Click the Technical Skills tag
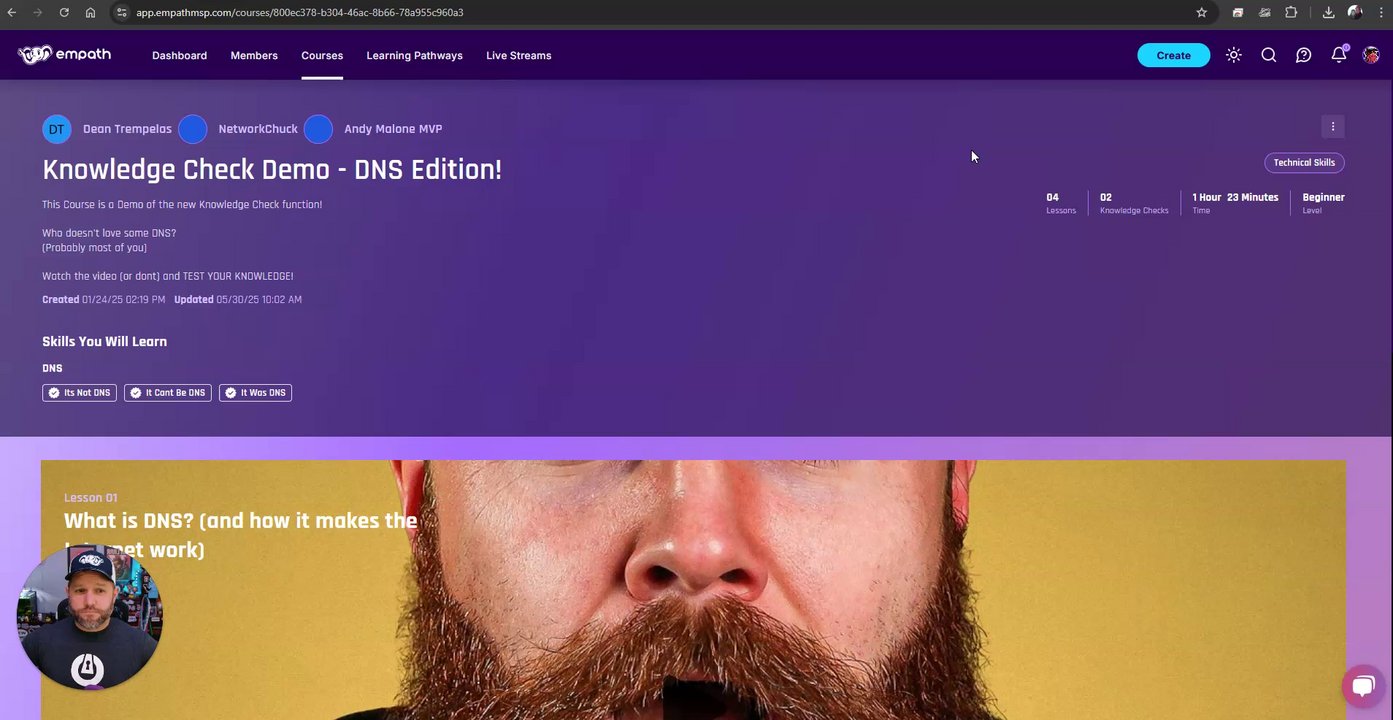The image size is (1393, 720). point(1304,162)
